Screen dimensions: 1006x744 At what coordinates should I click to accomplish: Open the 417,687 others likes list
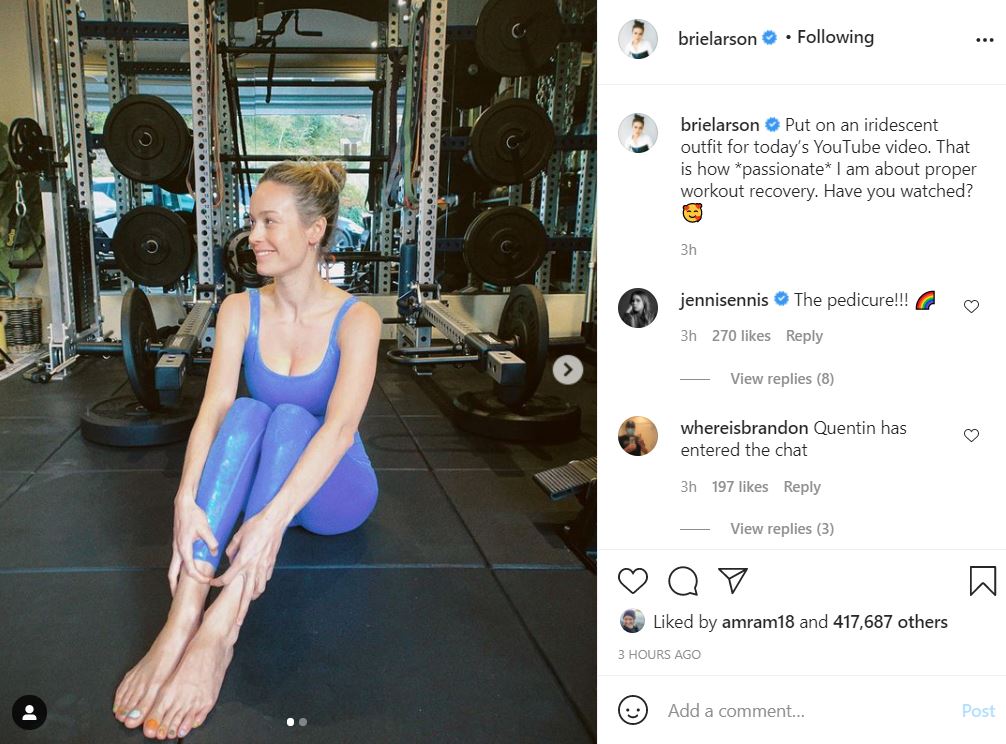890,622
